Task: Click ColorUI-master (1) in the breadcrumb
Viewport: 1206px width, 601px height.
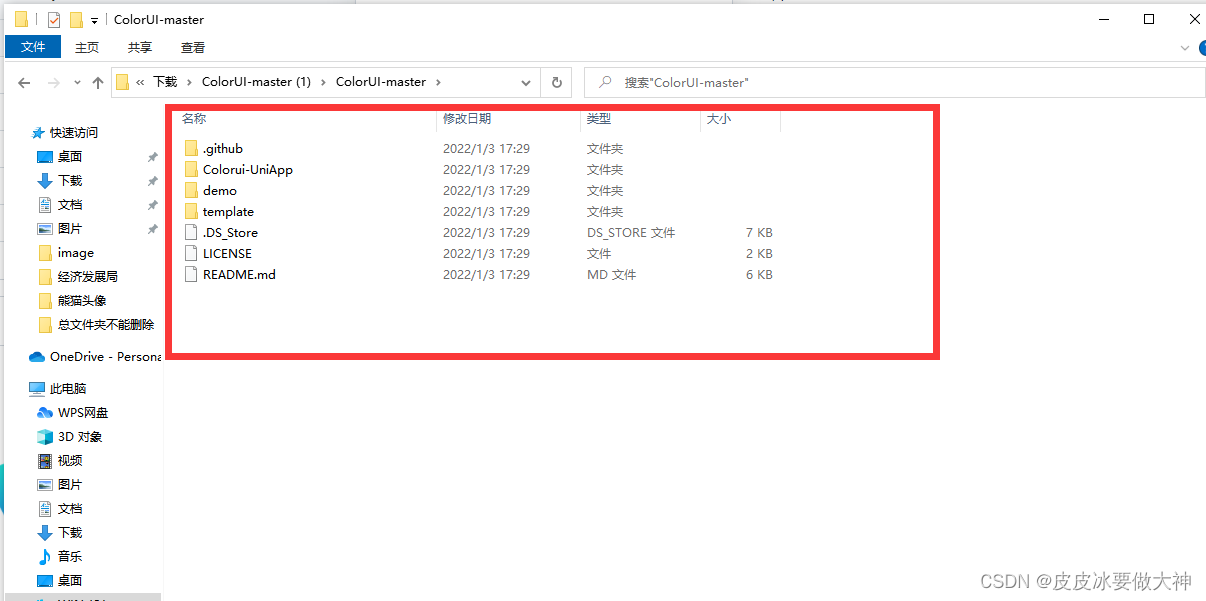Action: pos(256,82)
